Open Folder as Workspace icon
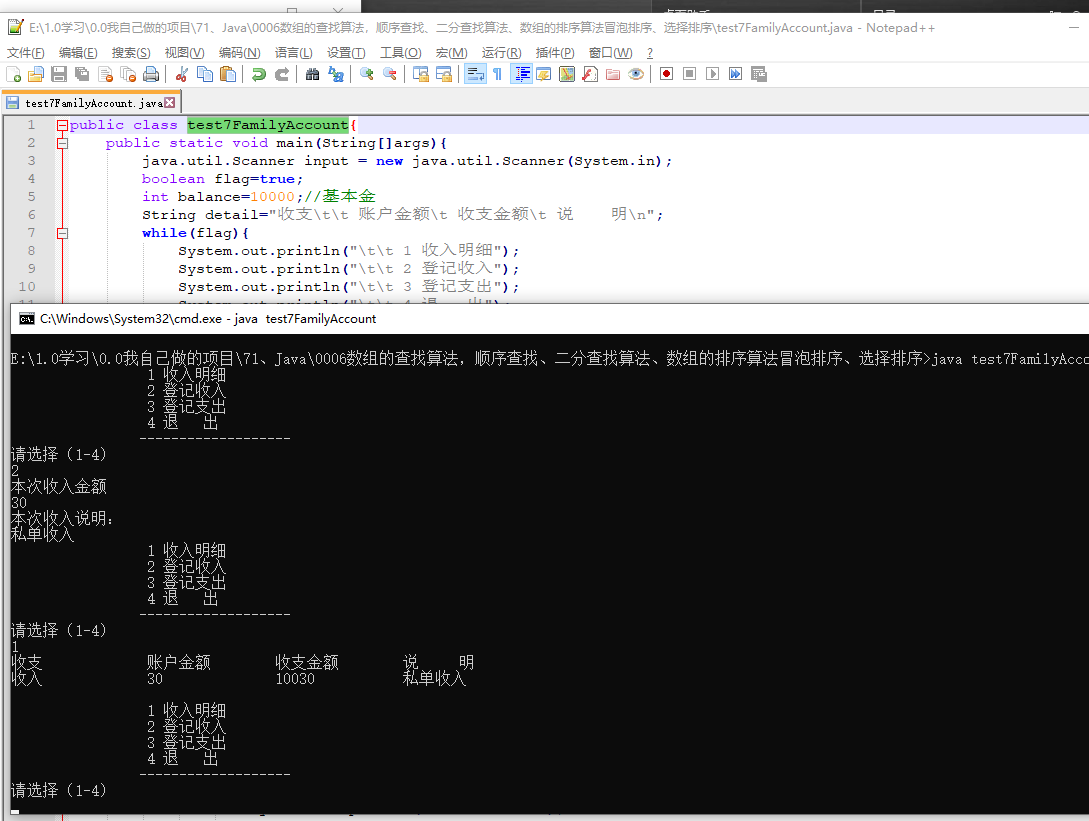Viewport: 1089px width, 821px height. (613, 74)
